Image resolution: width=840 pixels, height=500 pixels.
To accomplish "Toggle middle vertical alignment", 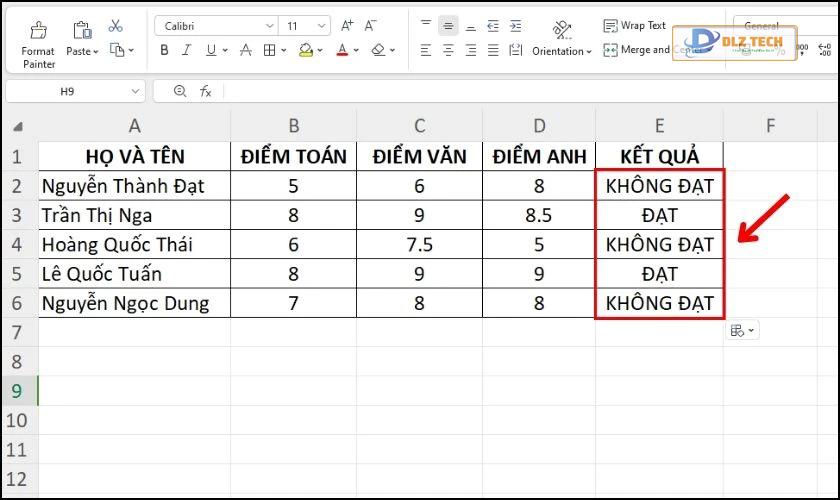I will 448,26.
